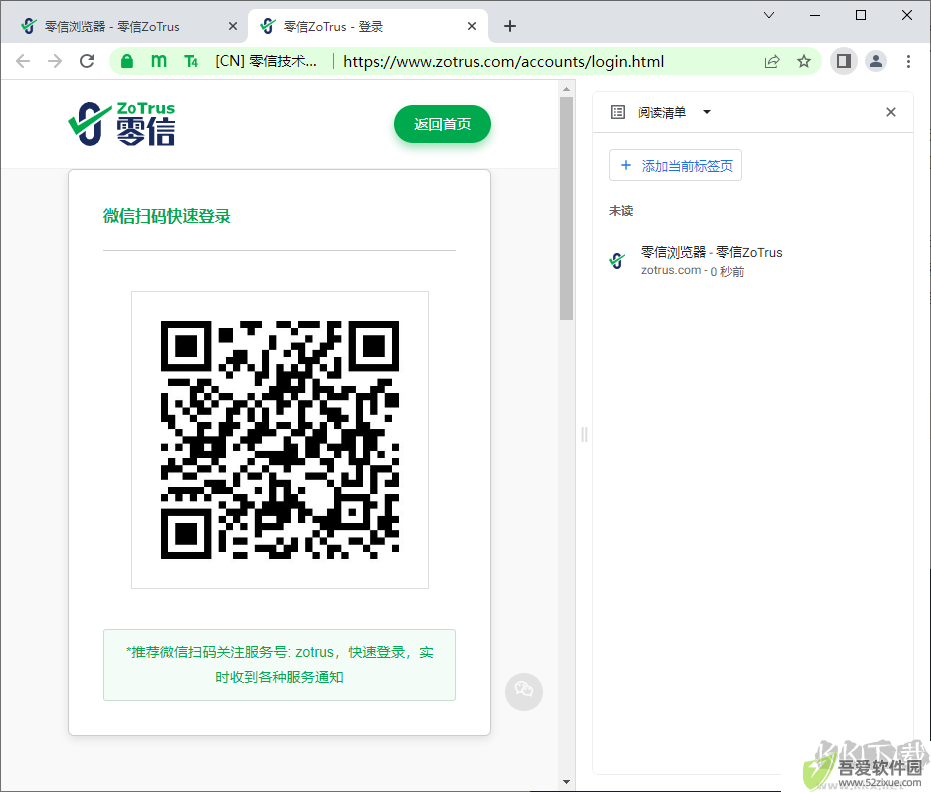This screenshot has height=792, width=931.
Task: Close the 零信浏览器 - 零信ZoTrus tab
Action: click(x=233, y=26)
